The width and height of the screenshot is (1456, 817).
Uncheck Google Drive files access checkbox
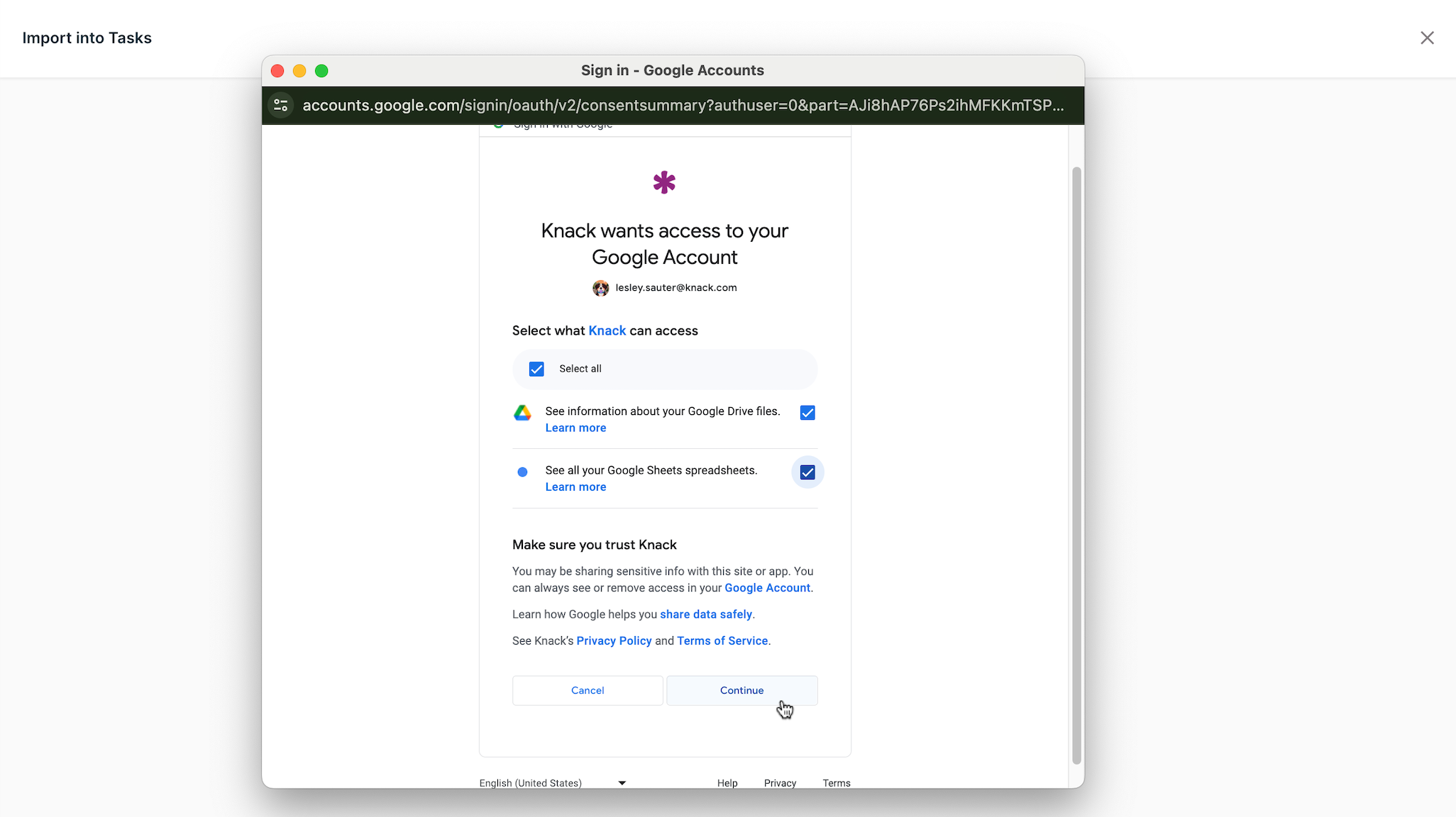click(807, 413)
